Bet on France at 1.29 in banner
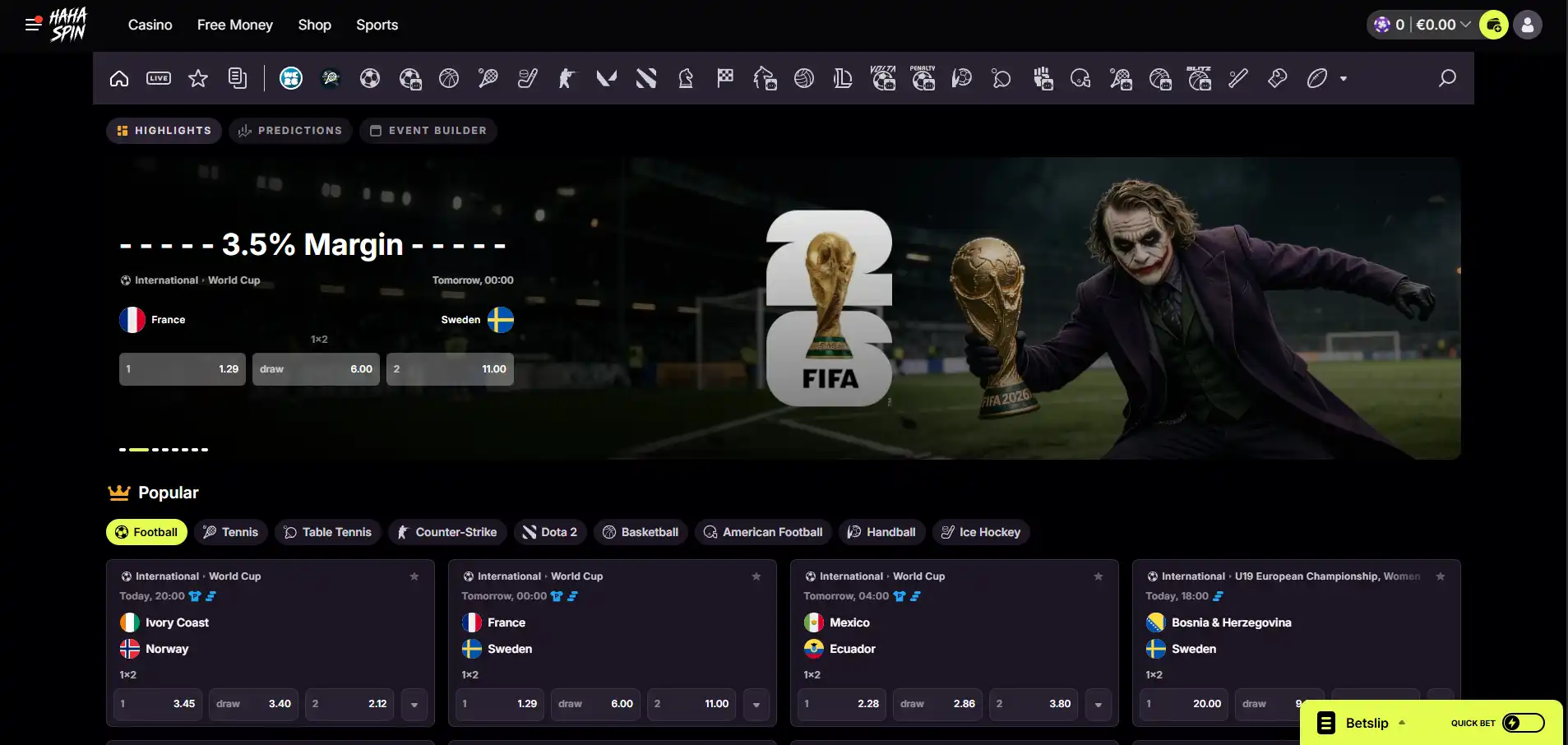The height and width of the screenshot is (745, 1568). click(183, 369)
